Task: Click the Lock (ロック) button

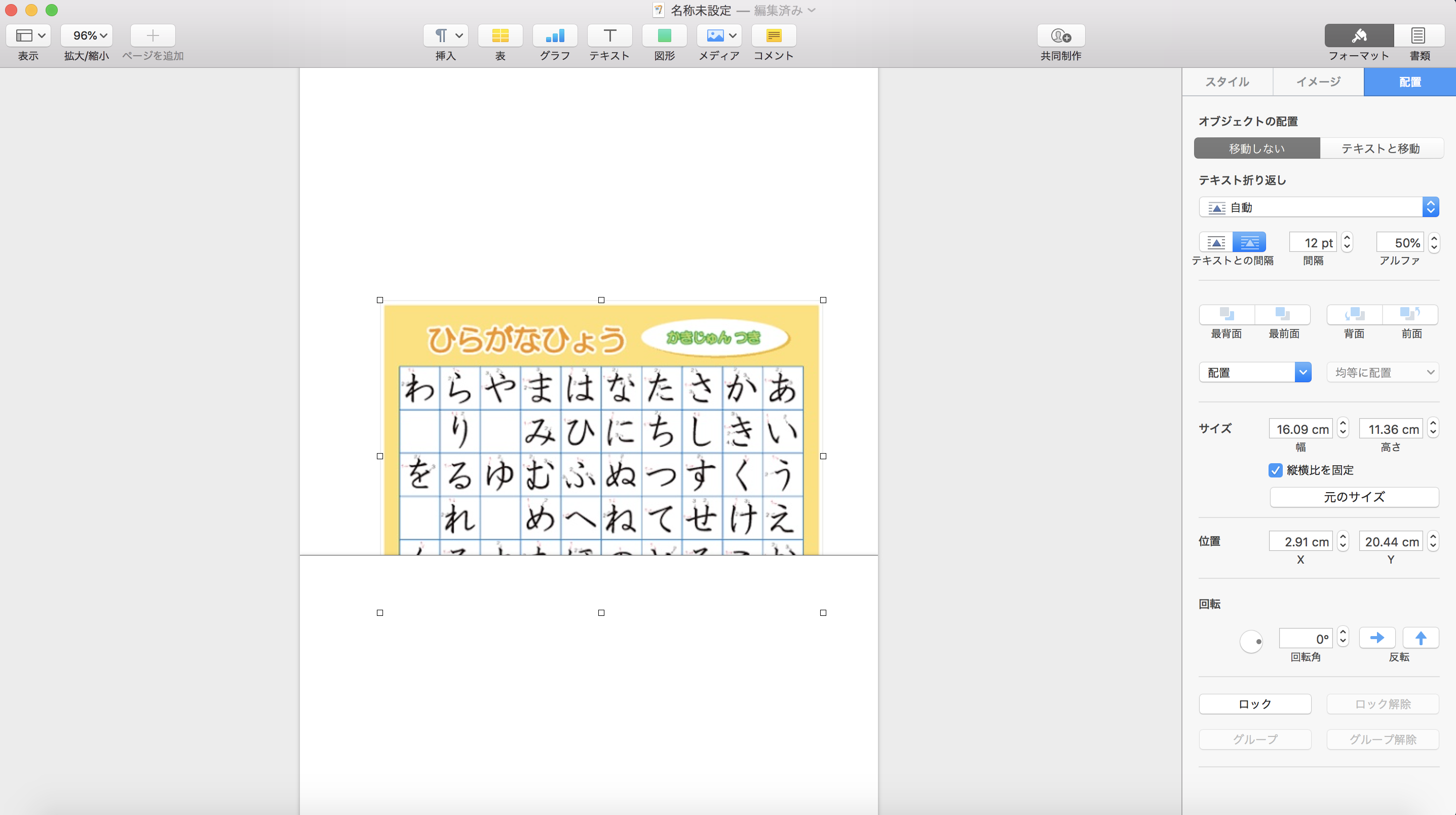Action: click(x=1254, y=704)
